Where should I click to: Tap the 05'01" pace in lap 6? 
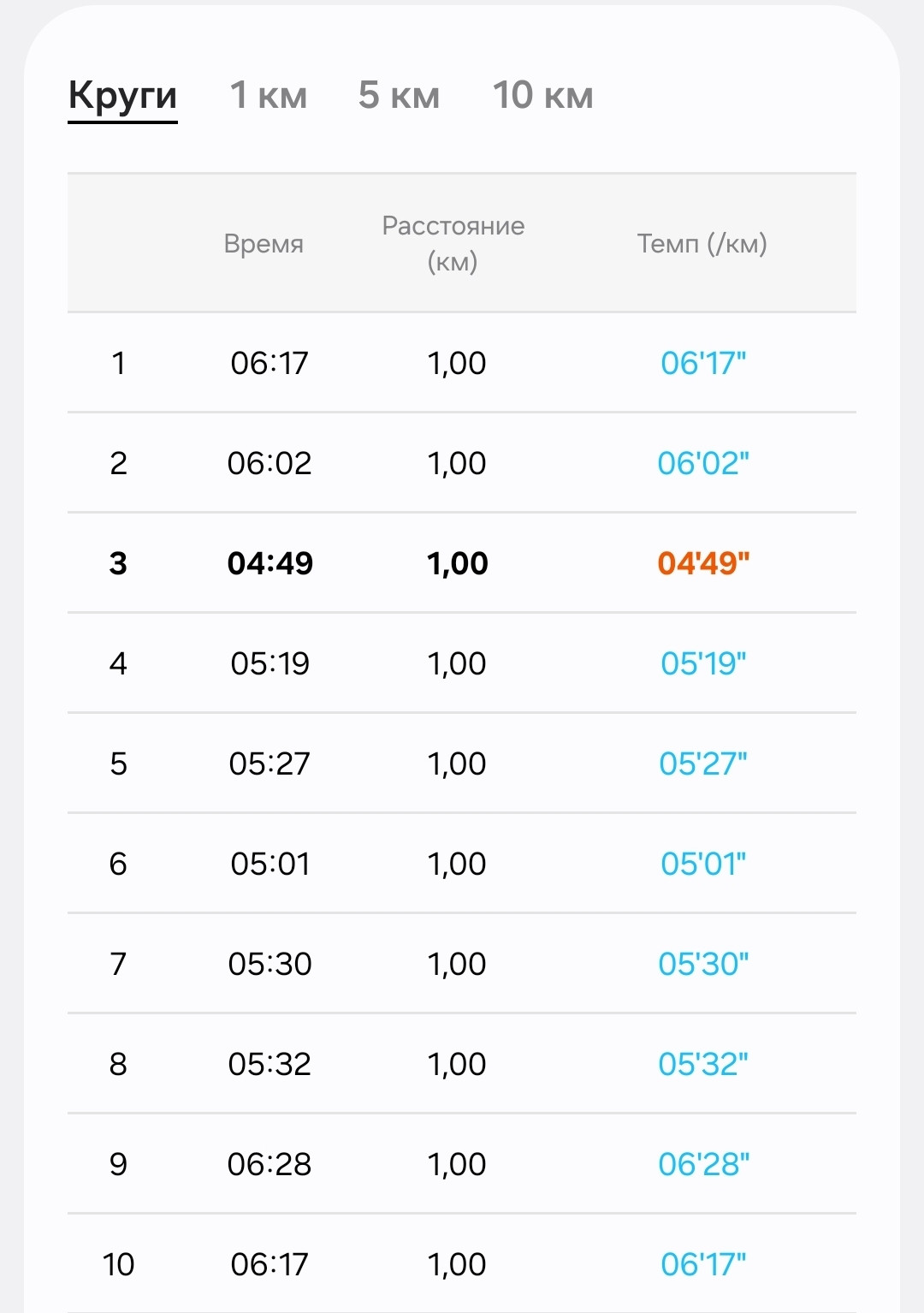coord(703,864)
